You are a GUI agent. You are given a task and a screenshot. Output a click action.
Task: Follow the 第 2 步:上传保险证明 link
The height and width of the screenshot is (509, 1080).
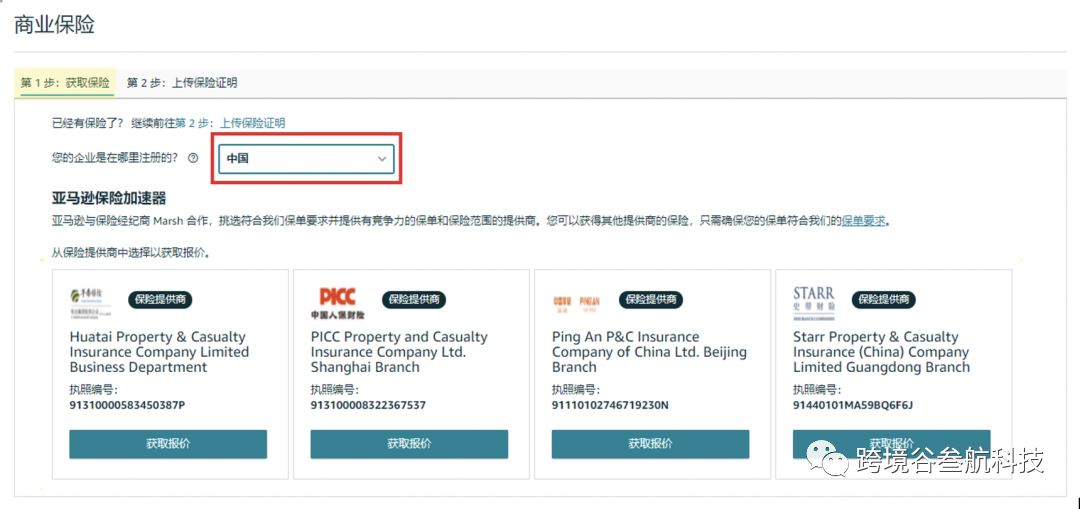pyautogui.click(x=231, y=123)
